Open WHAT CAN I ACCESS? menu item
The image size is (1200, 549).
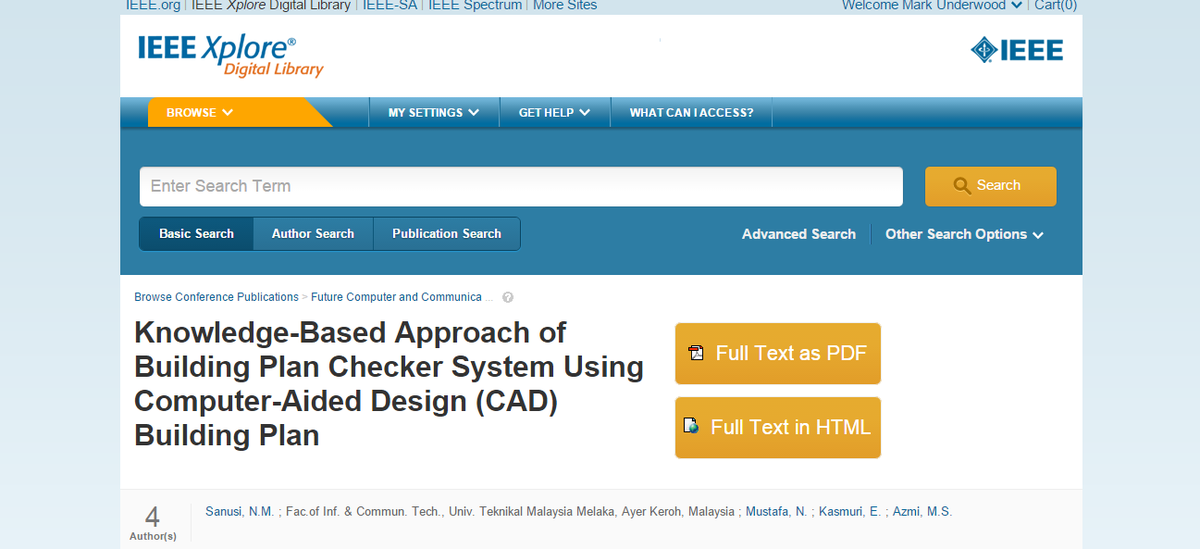(691, 113)
